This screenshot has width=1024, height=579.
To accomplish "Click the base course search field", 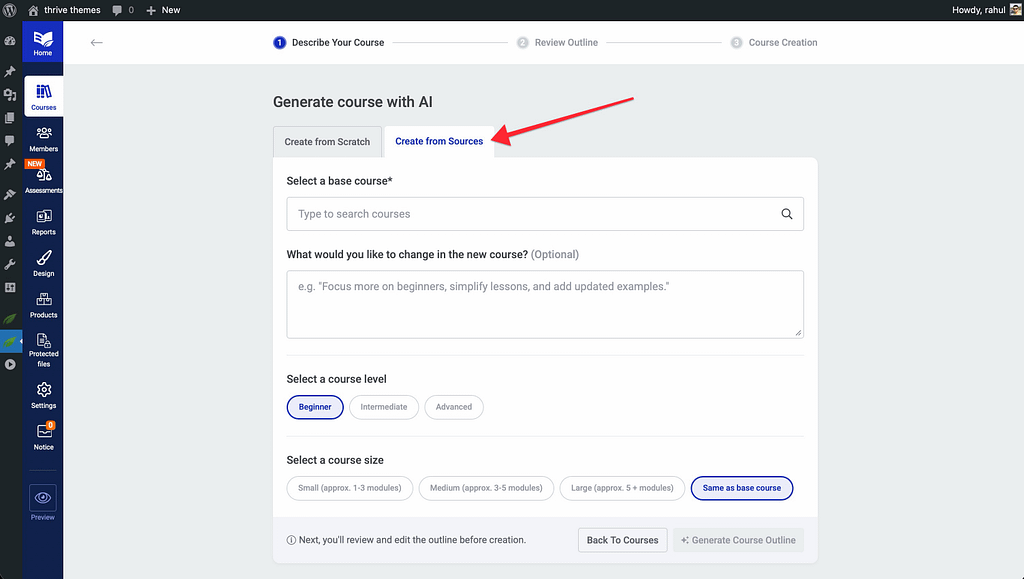I will (x=535, y=214).
